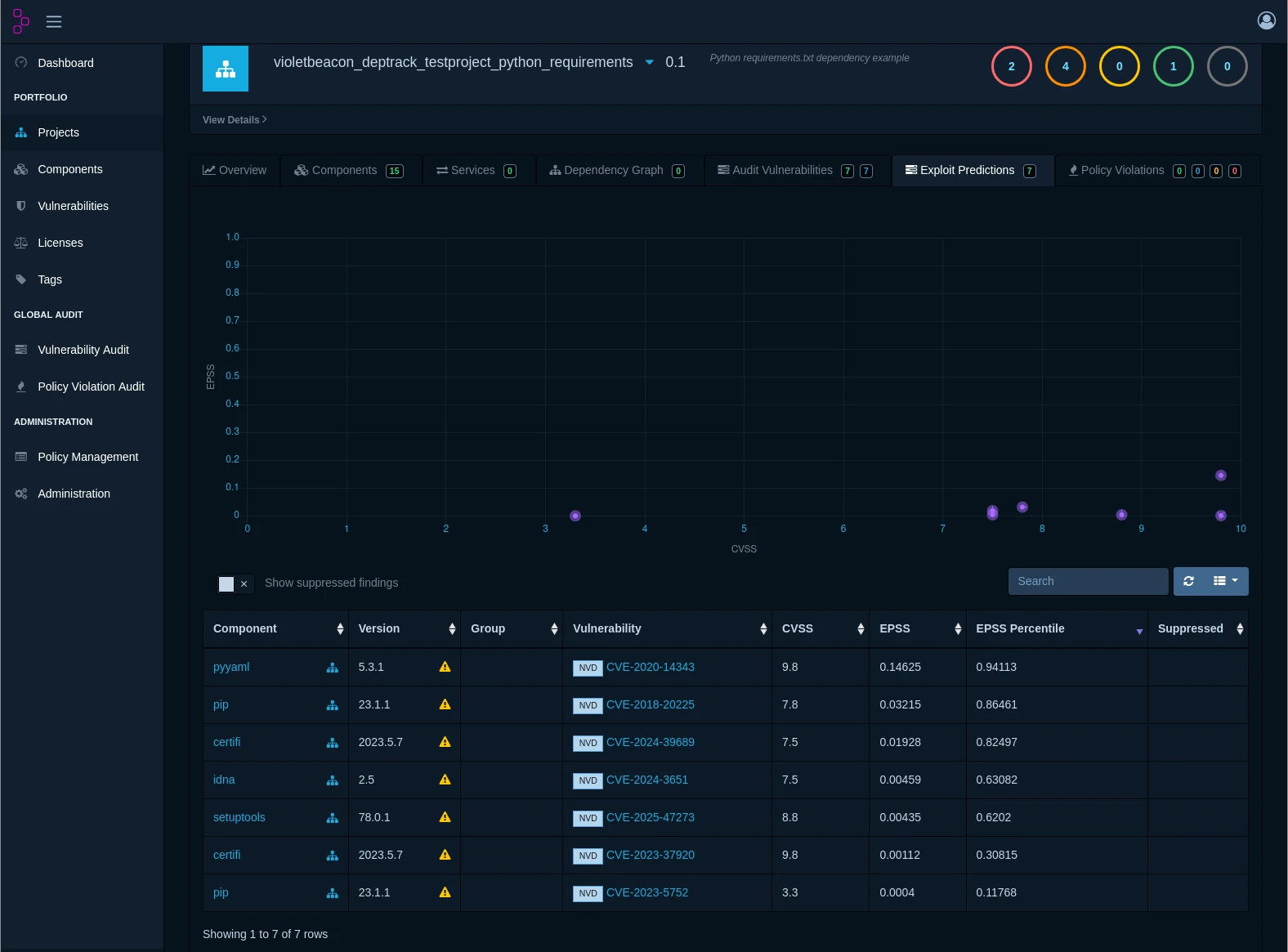Click warning triangle next to version 78.0.1
The height and width of the screenshot is (952, 1288).
coord(445,817)
